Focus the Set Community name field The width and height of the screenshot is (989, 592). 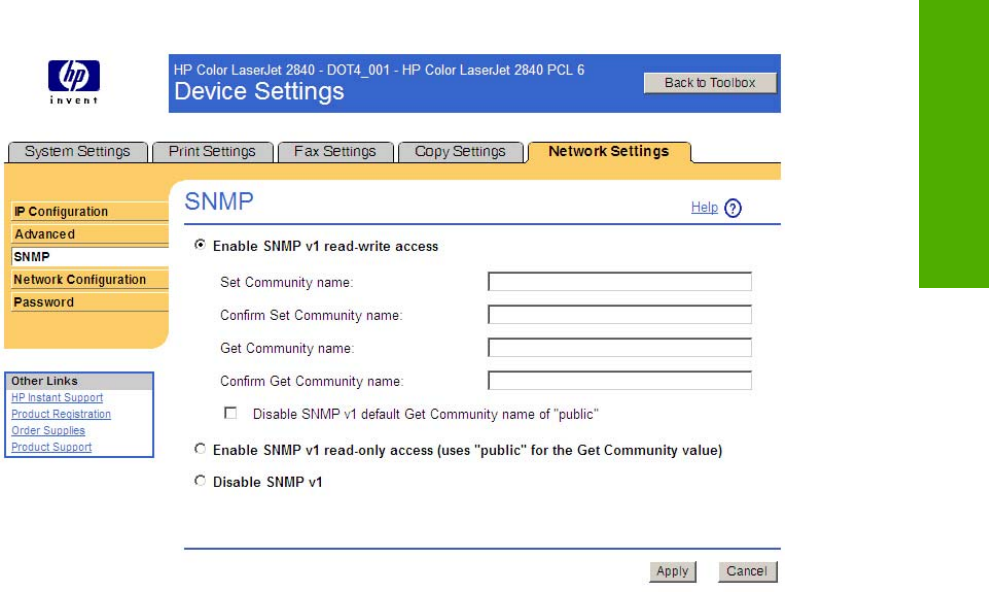pyautogui.click(x=620, y=281)
